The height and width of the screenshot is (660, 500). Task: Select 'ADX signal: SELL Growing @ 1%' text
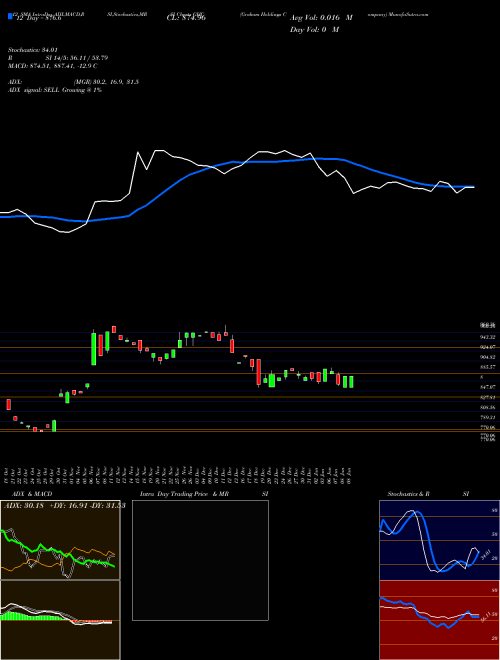point(55,90)
